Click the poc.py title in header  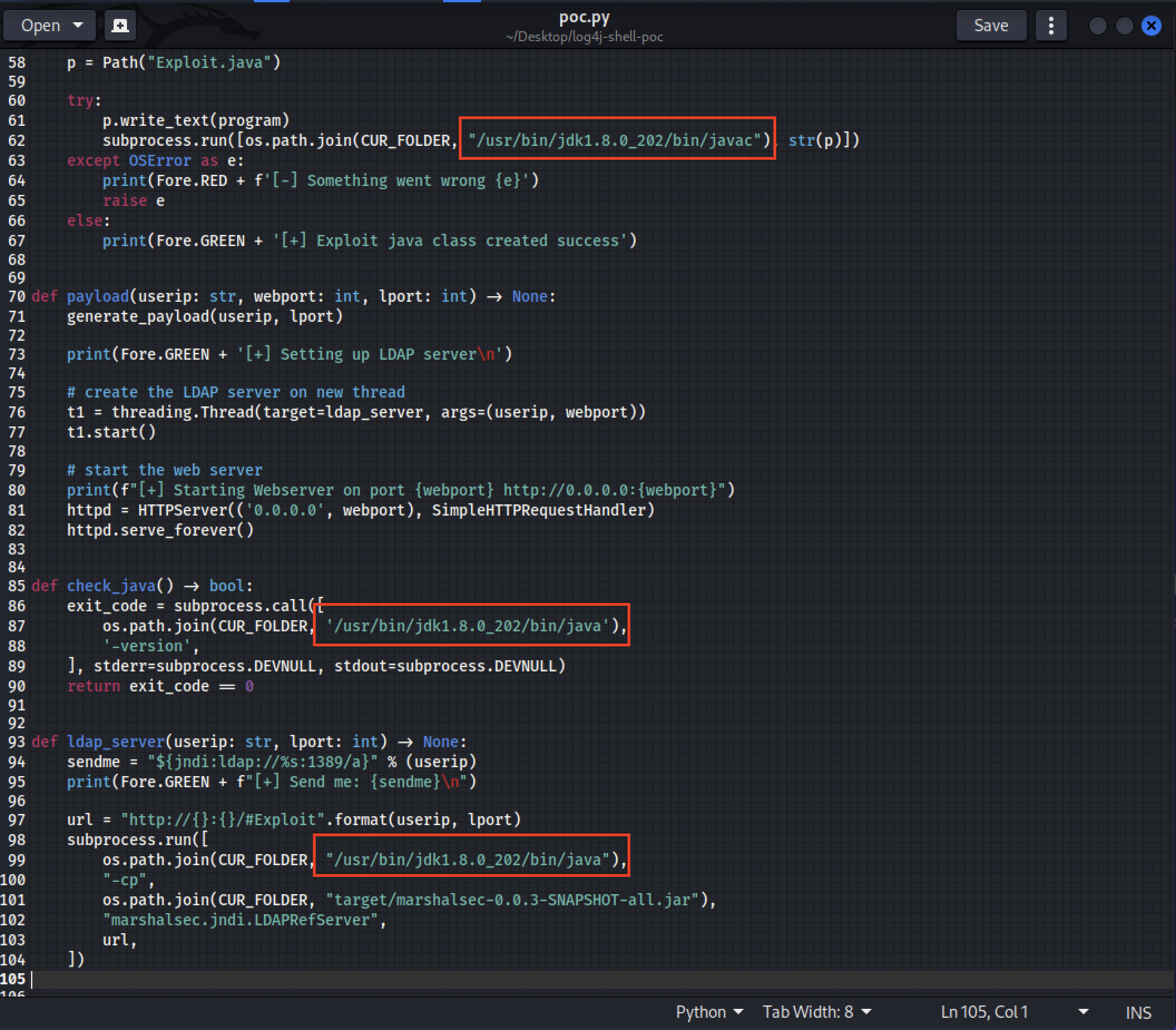click(584, 18)
